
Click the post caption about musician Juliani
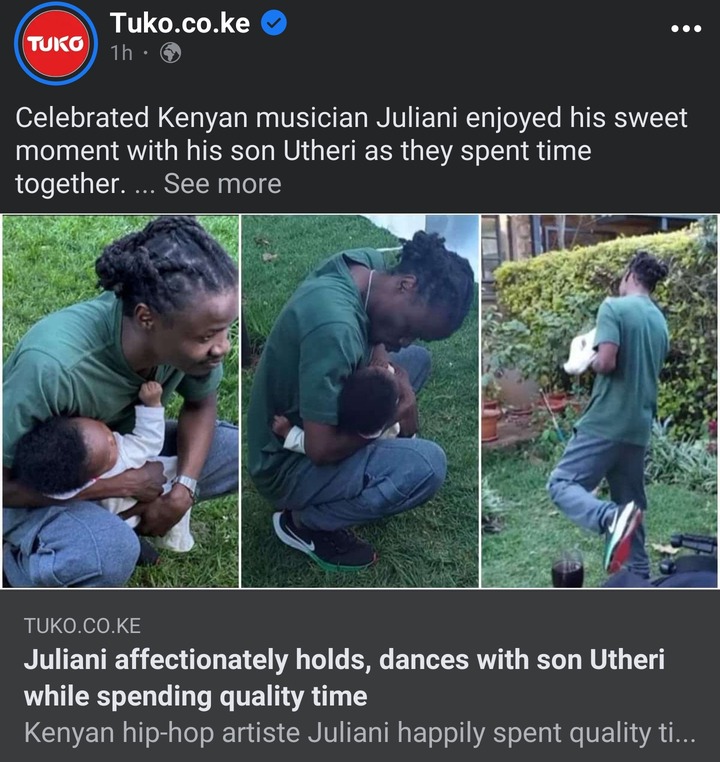click(x=351, y=151)
